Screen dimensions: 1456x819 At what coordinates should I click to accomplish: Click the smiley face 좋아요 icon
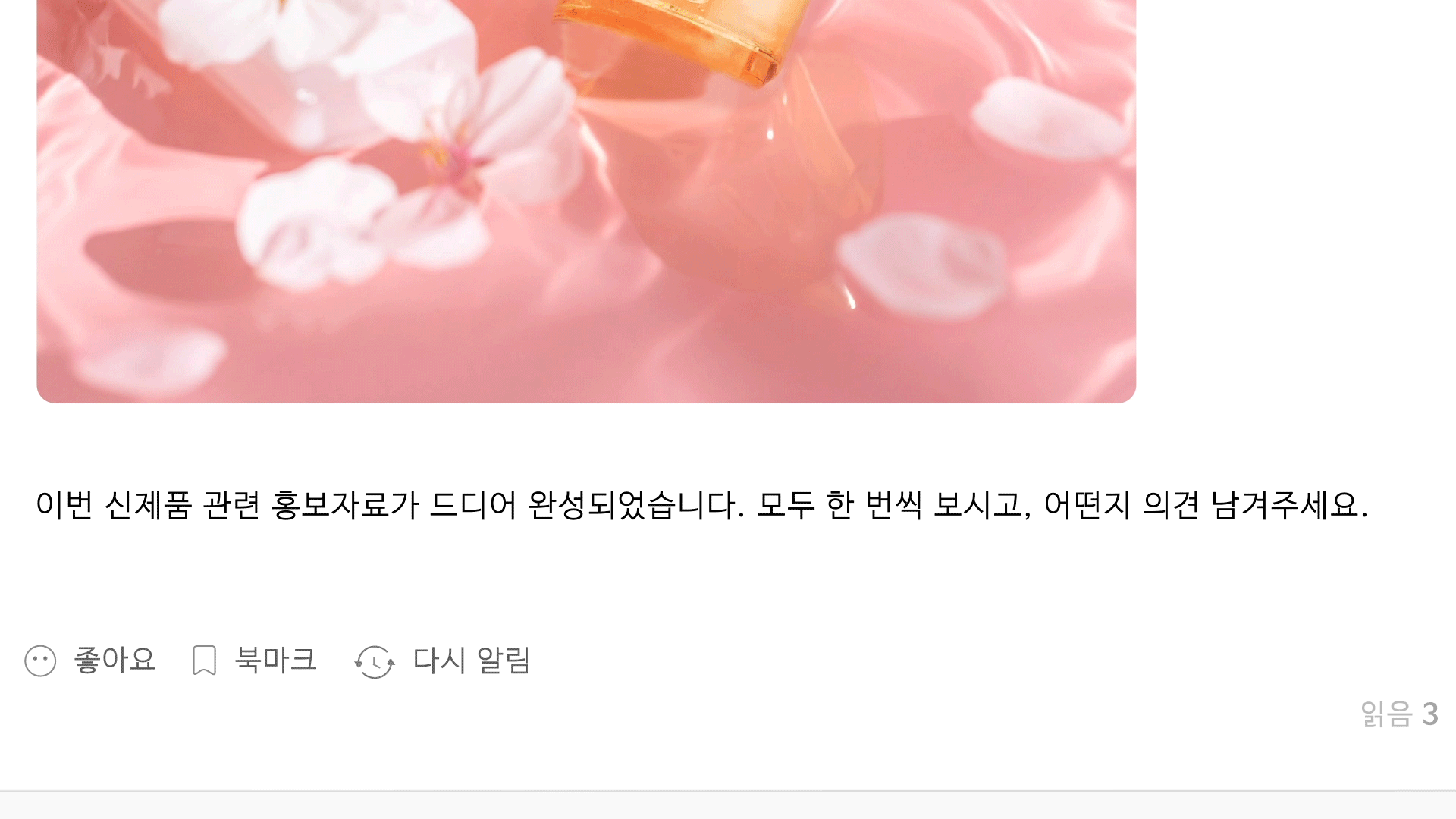pos(40,661)
